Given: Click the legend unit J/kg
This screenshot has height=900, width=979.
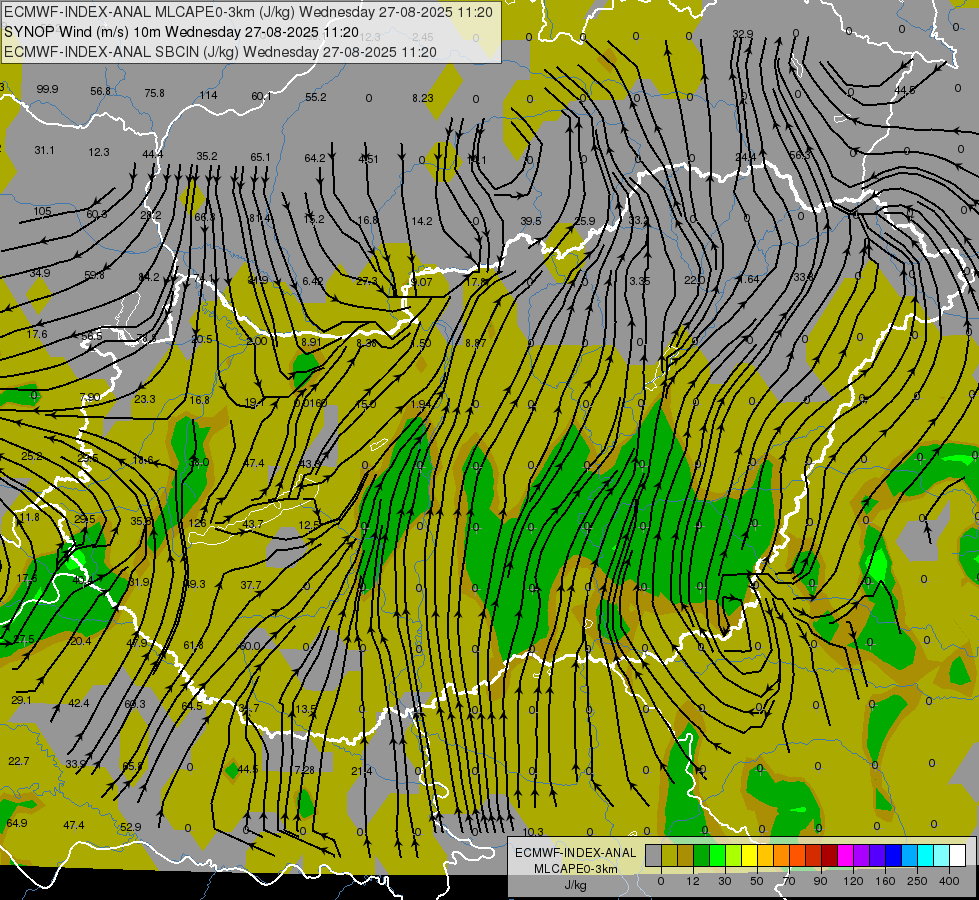Looking at the screenshot, I should click(x=576, y=885).
